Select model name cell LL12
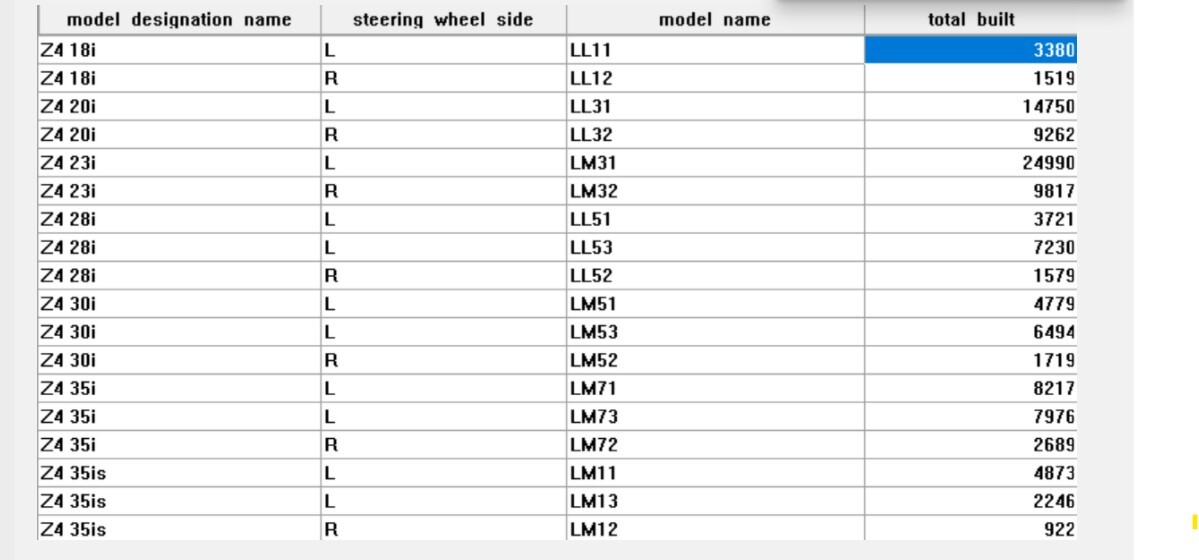The width and height of the screenshot is (1199, 560). pyautogui.click(x=715, y=77)
